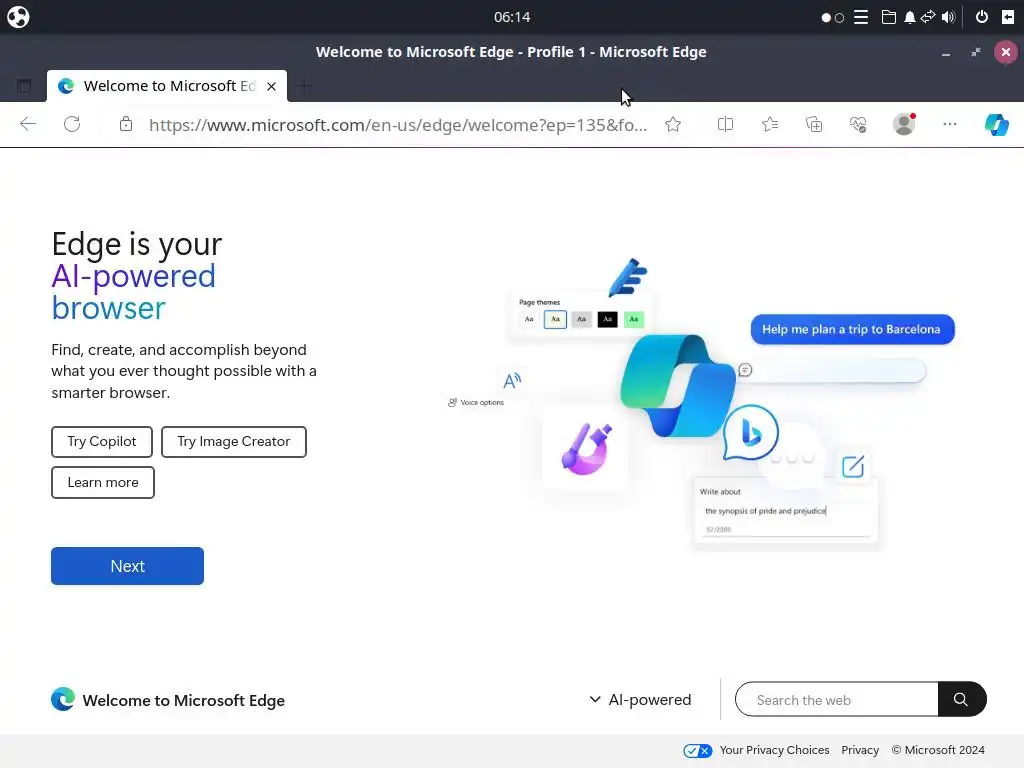Switch workspace via pager dots
The height and width of the screenshot is (768, 1024).
pos(833,18)
